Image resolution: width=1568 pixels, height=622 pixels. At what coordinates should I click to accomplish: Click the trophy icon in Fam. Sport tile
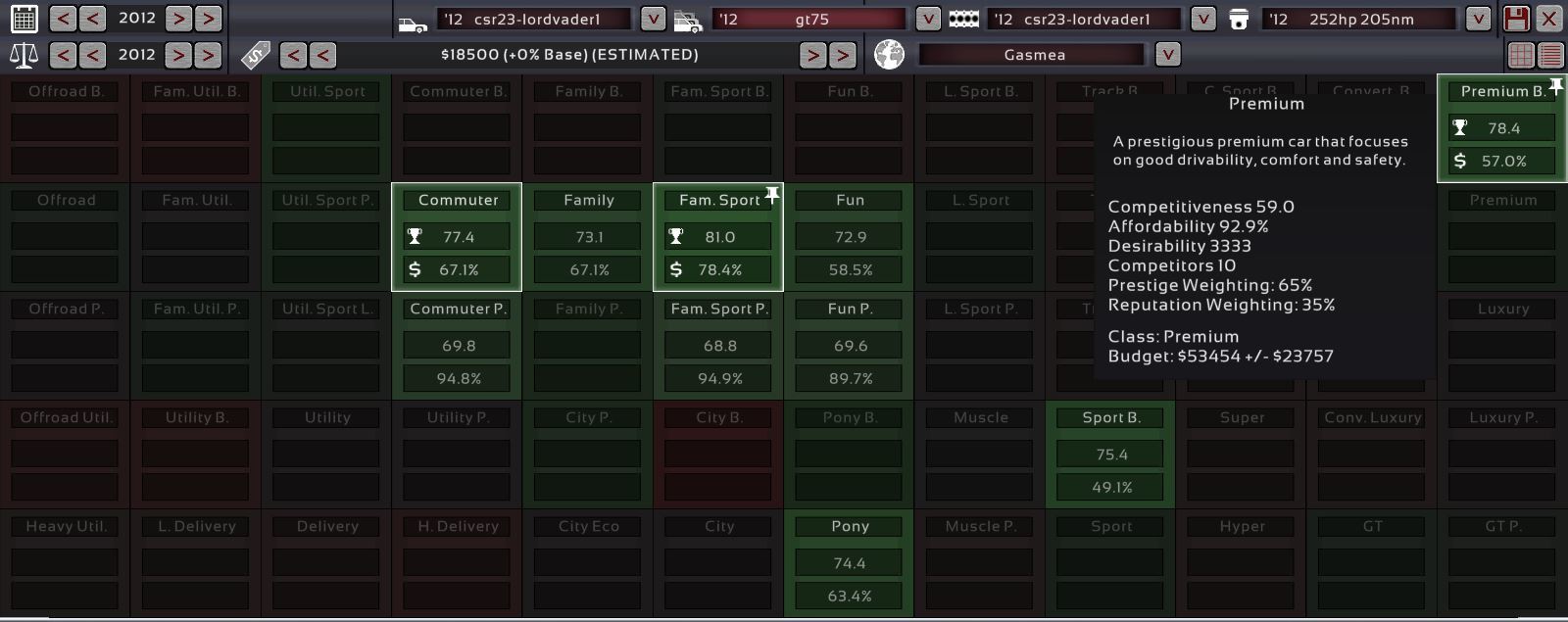tap(676, 236)
